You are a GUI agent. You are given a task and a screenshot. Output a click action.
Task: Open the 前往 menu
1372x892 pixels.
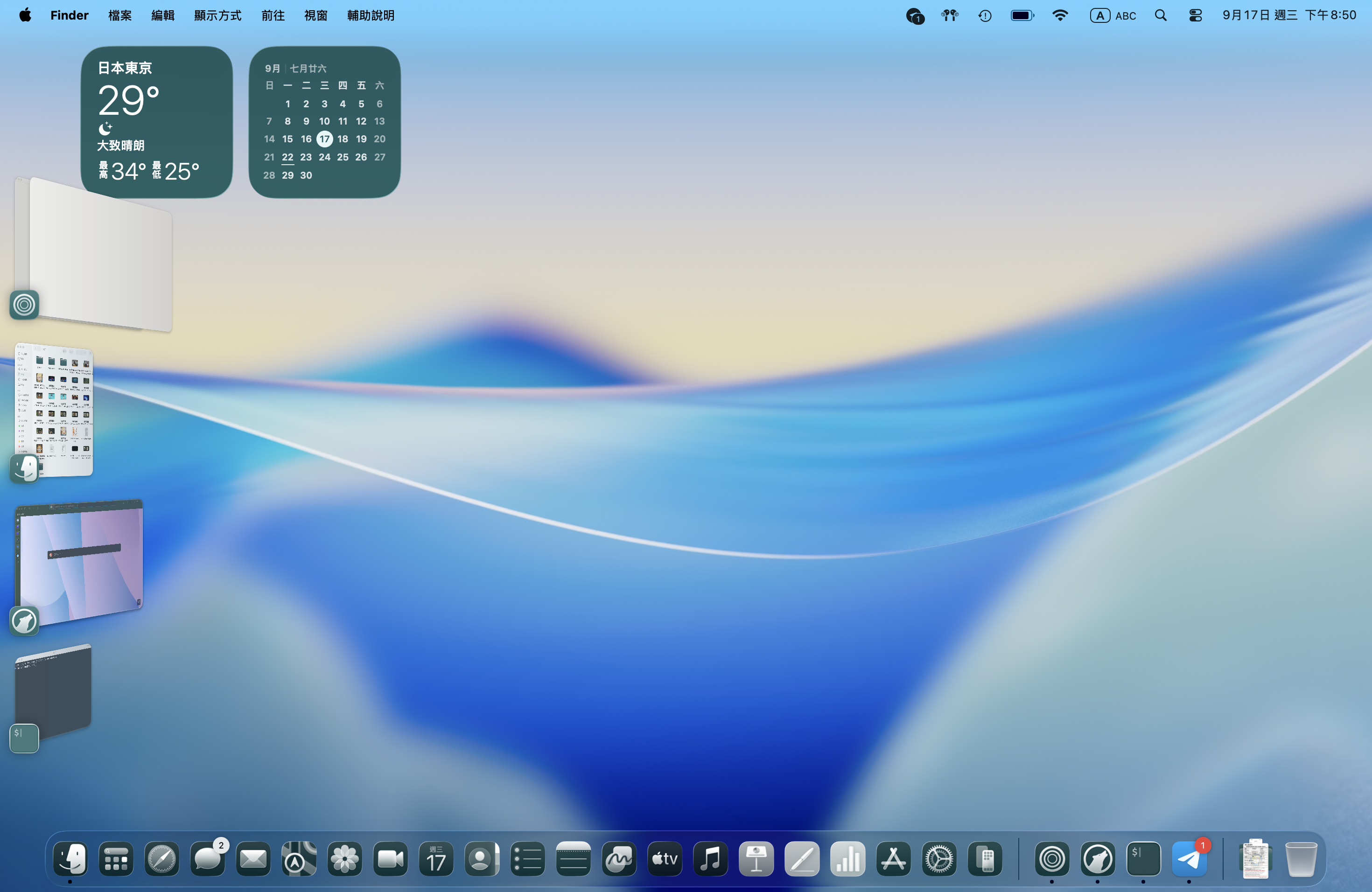click(x=273, y=15)
